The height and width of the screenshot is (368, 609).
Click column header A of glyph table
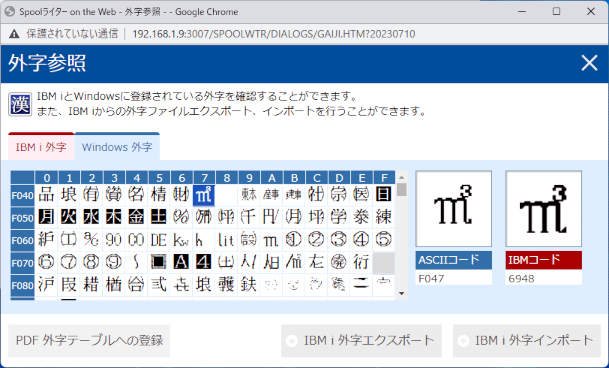[x=271, y=178]
